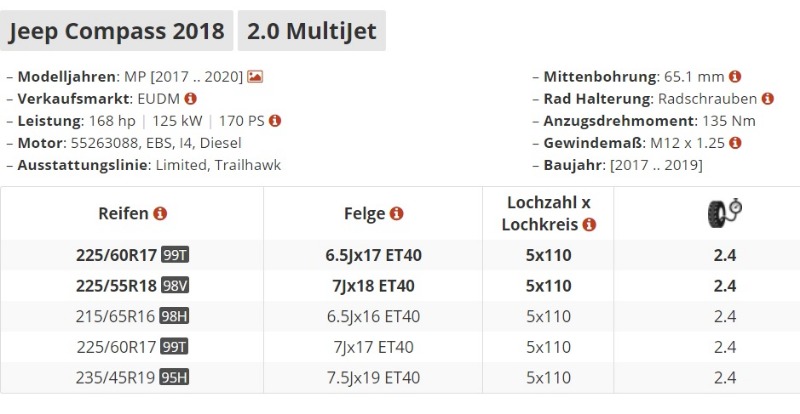This screenshot has width=800, height=414.
Task: Click the info icon next to Gewindemaß
Action: [x=735, y=142]
